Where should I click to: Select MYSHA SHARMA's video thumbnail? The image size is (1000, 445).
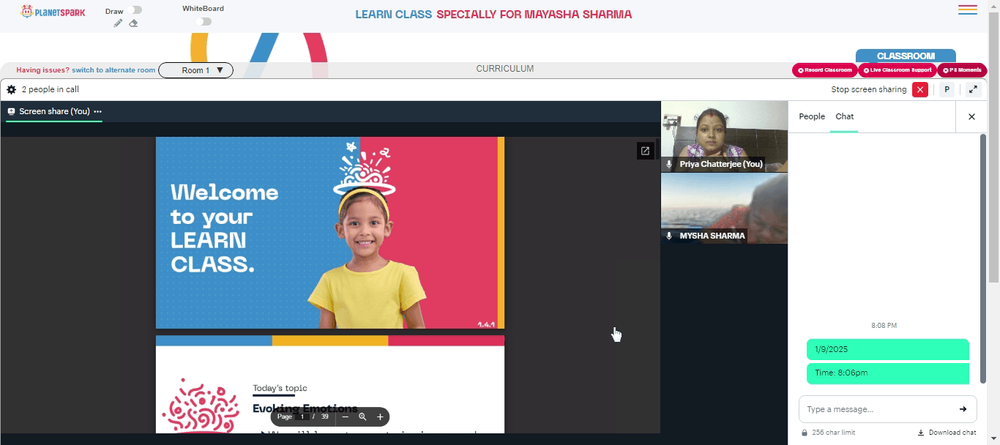724,208
